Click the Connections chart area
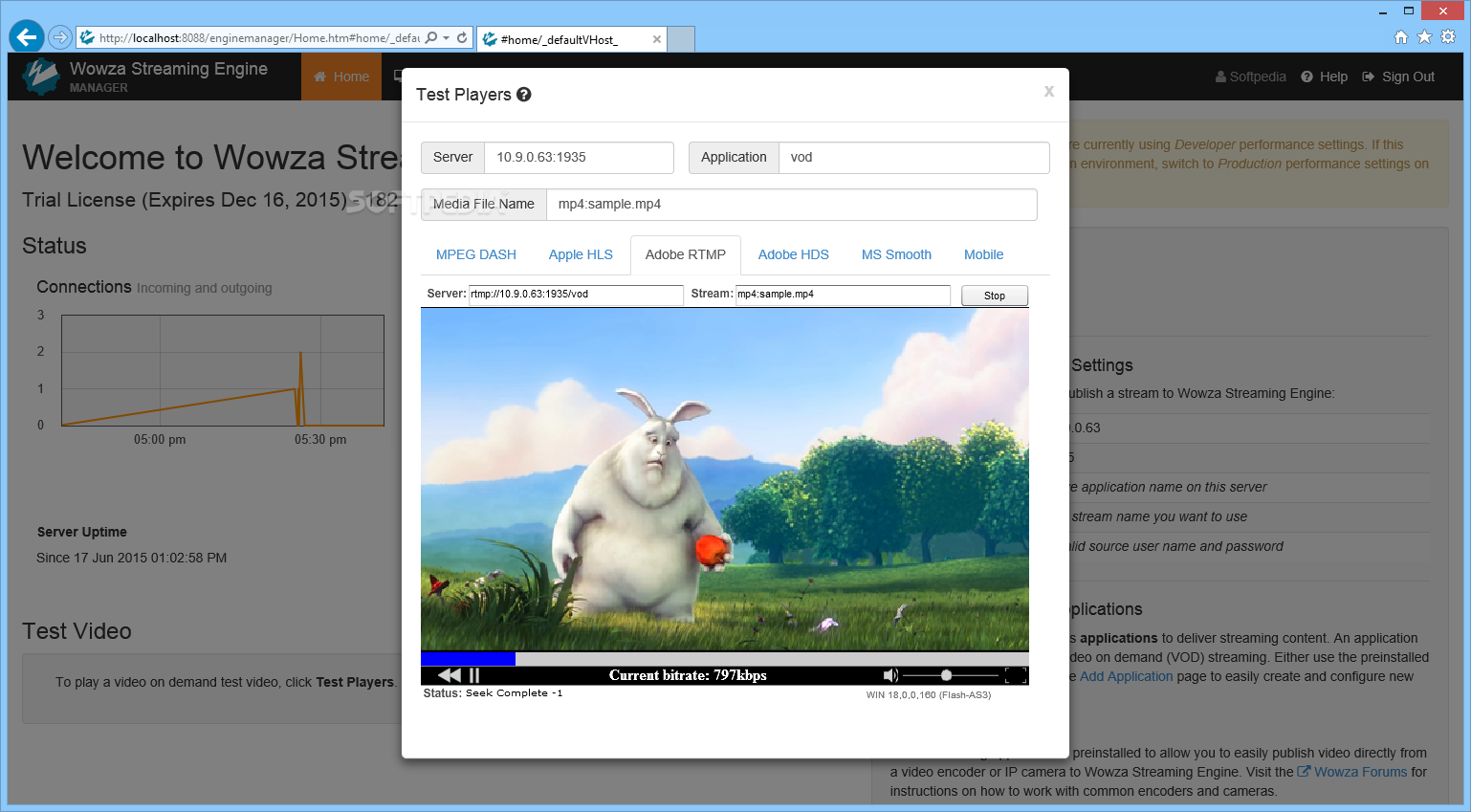 pyautogui.click(x=223, y=370)
